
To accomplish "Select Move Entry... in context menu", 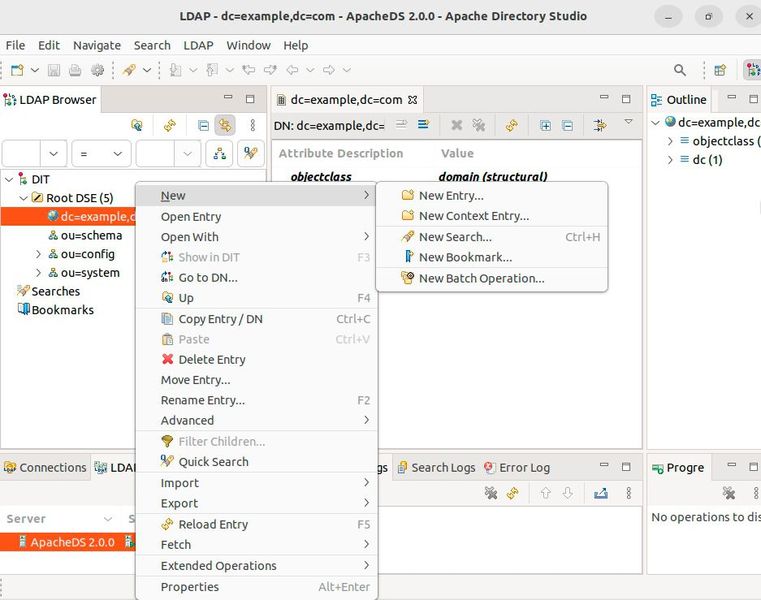I will [256, 380].
